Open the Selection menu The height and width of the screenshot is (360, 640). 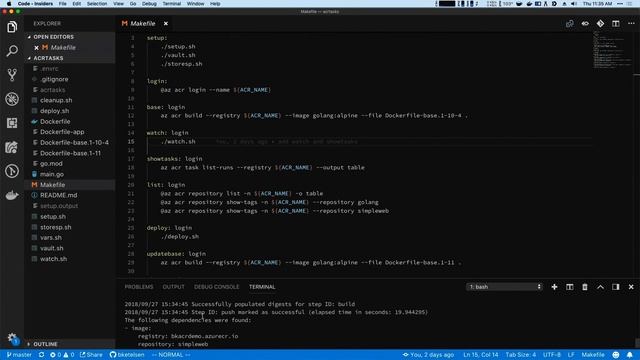point(97,4)
